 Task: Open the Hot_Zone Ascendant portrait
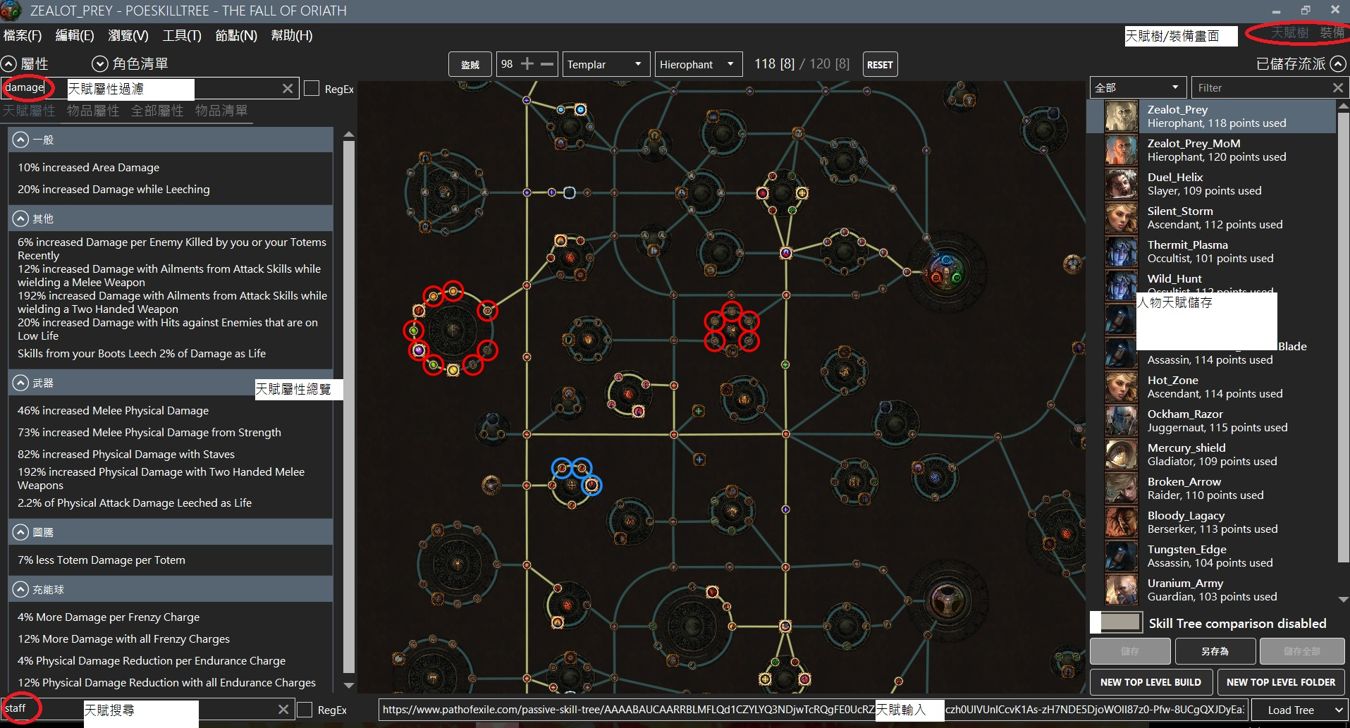pos(1121,387)
